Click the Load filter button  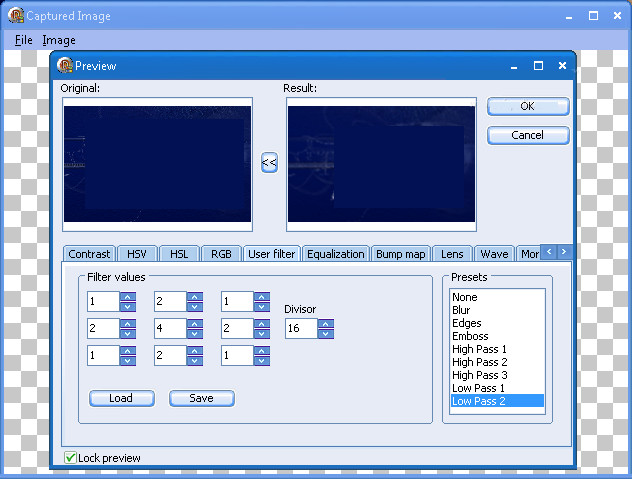click(121, 398)
